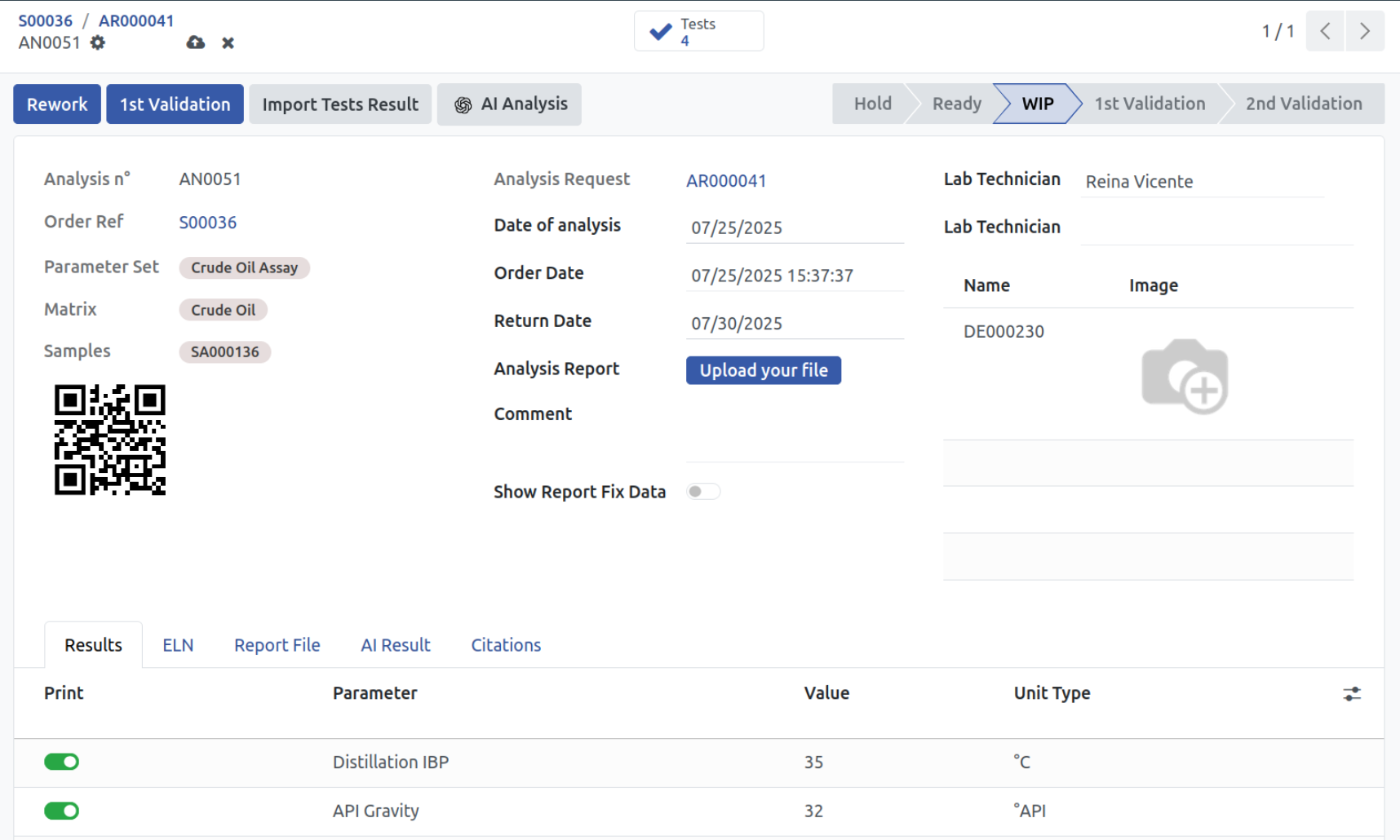This screenshot has height=840, width=1400.
Task: Click the 1 / 1 pager counter
Action: pyautogui.click(x=1278, y=31)
